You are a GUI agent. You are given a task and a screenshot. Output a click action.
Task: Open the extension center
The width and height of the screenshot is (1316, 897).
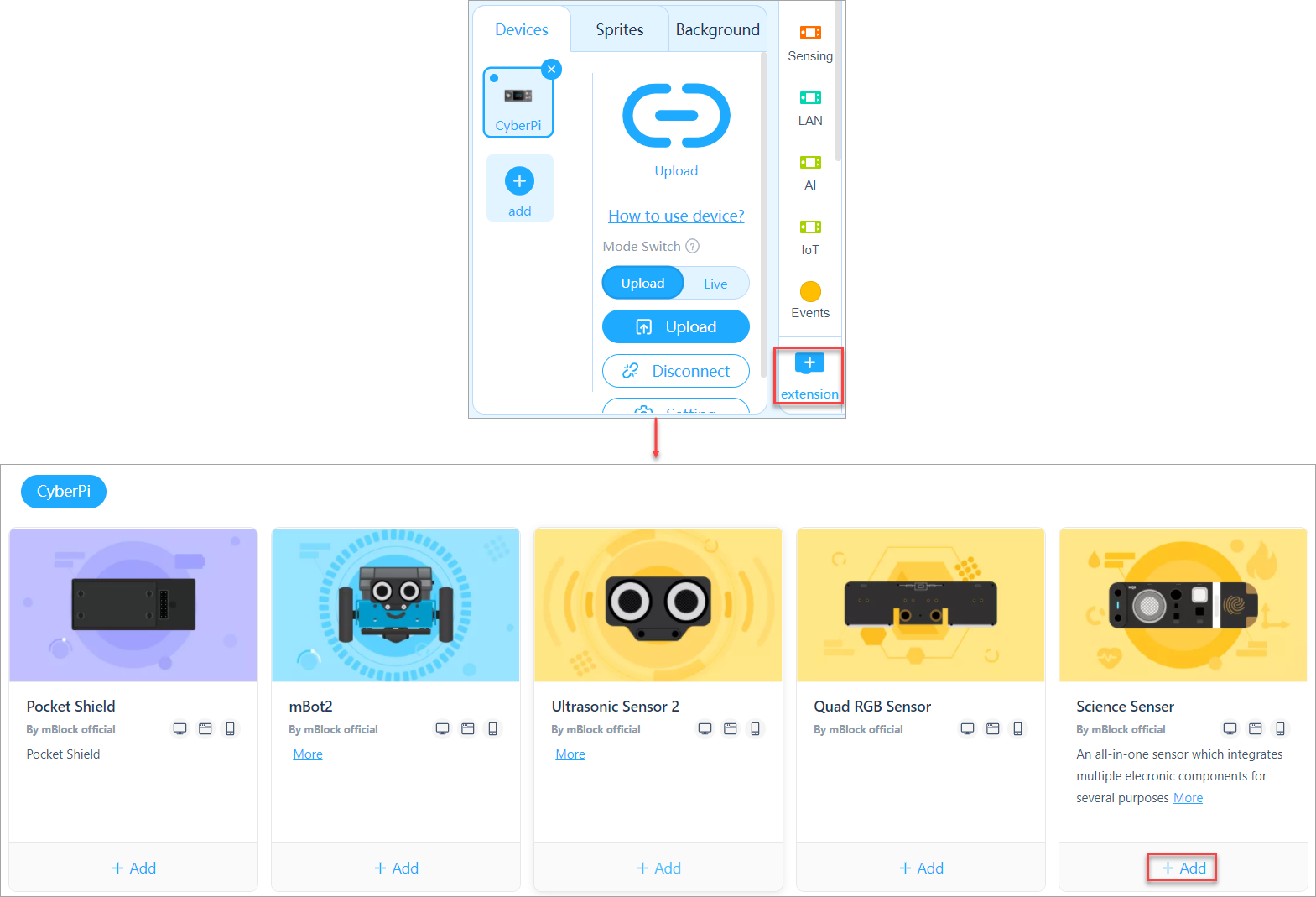coord(809,375)
